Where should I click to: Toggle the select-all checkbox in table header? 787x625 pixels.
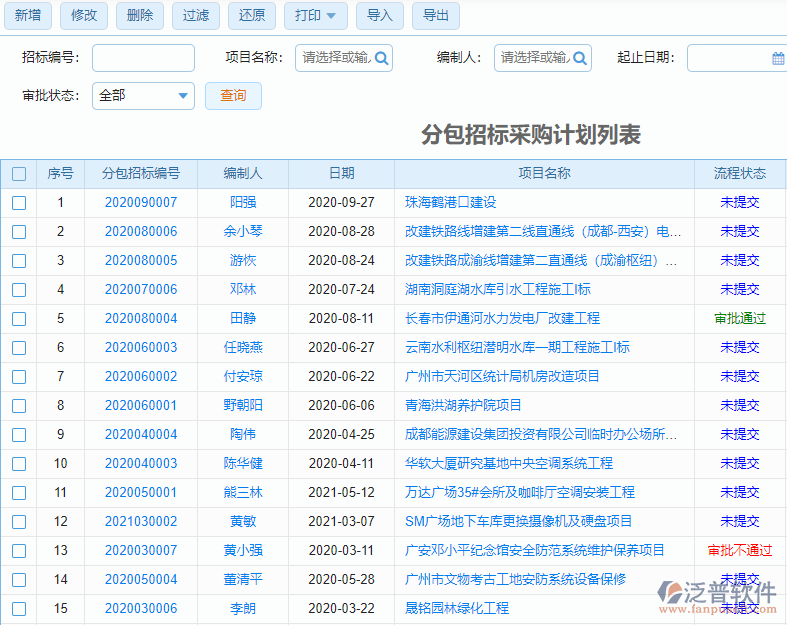coord(19,174)
